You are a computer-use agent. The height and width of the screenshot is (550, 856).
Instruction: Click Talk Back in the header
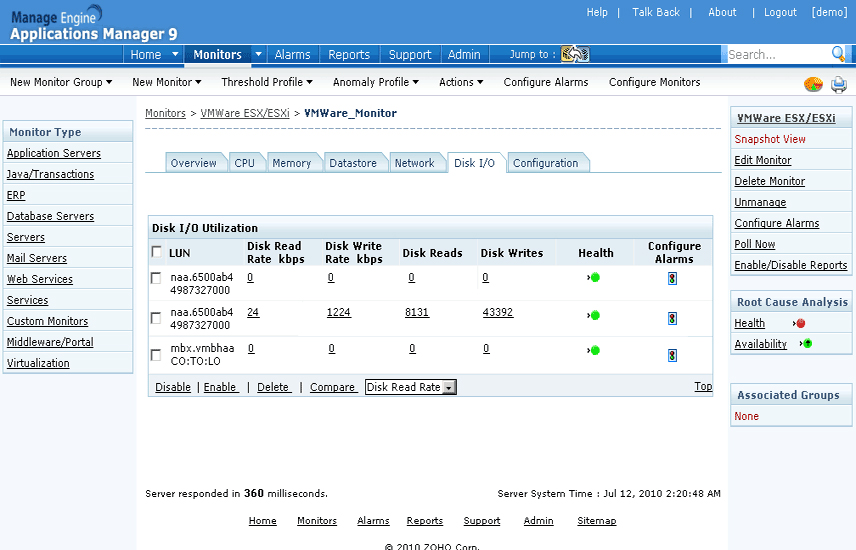point(656,12)
